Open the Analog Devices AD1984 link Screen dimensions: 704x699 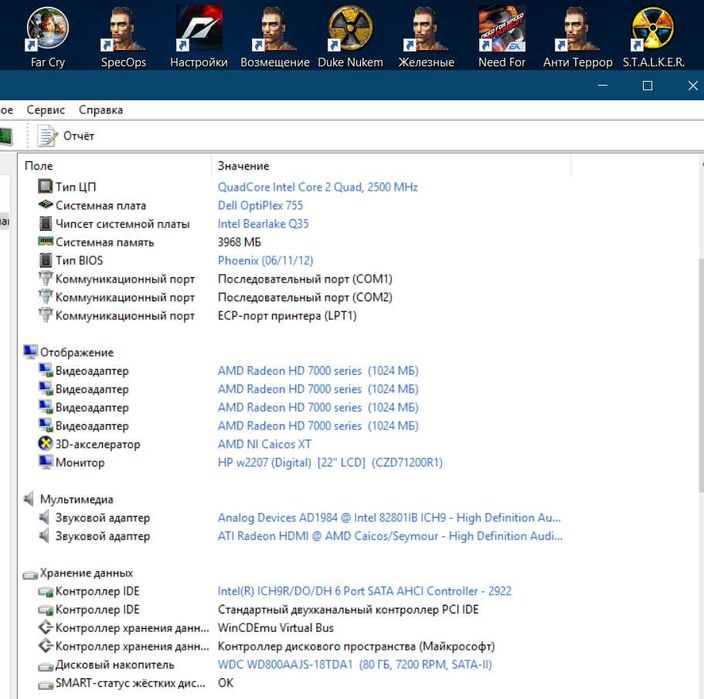[x=389, y=518]
